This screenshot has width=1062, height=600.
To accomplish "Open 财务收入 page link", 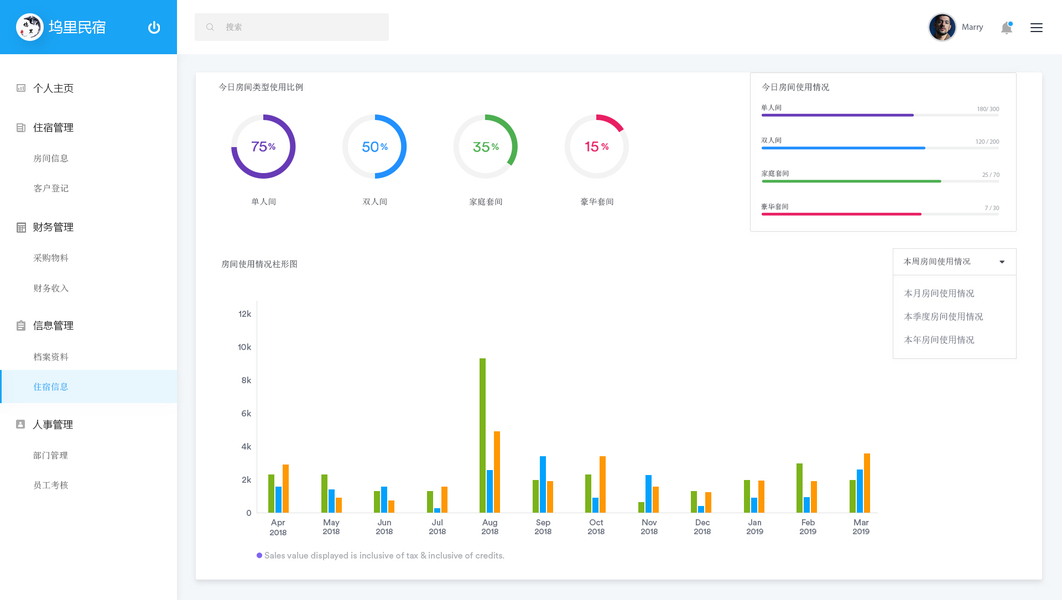I will [x=51, y=288].
